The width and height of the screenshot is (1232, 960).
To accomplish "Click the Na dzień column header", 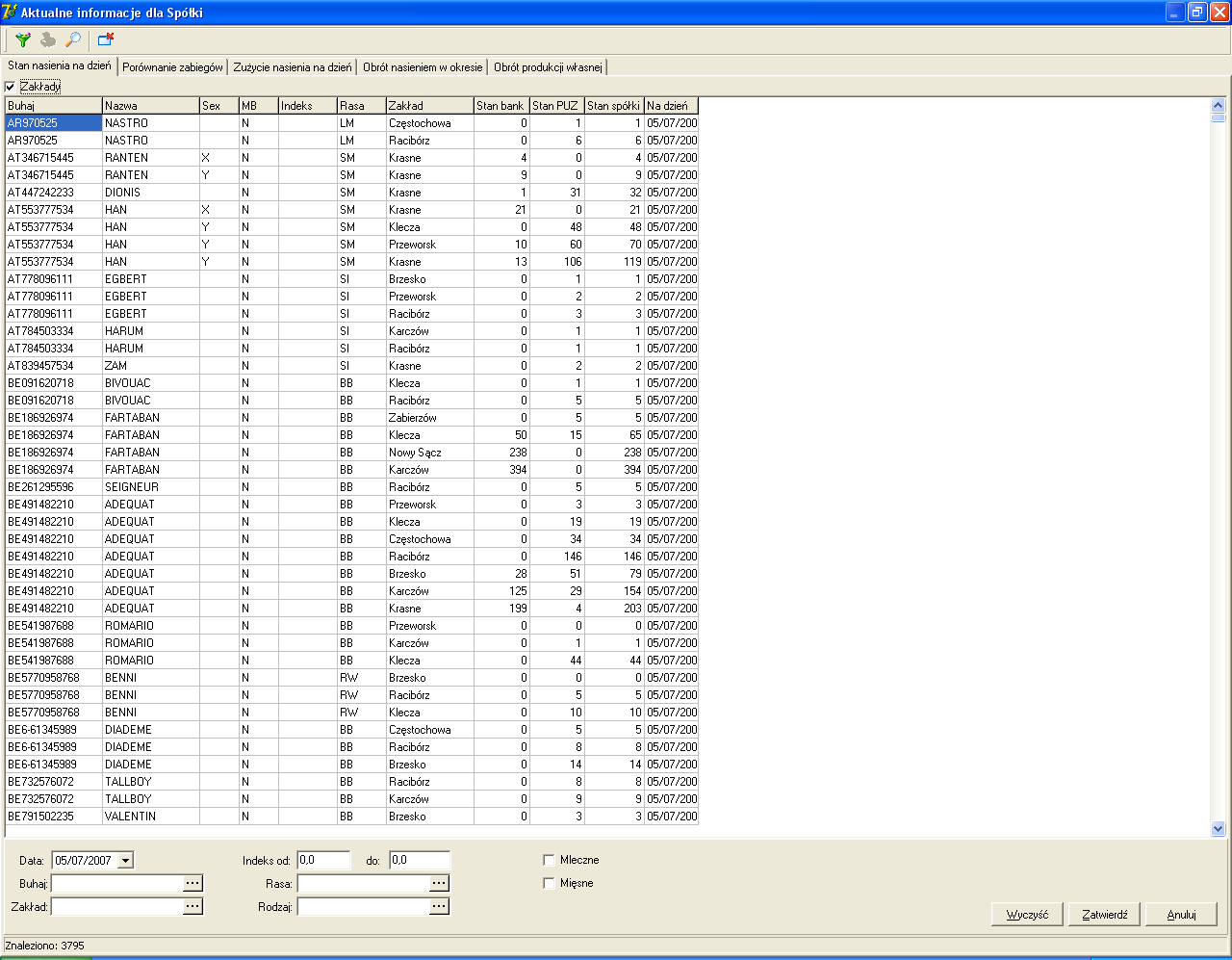I will coord(672,106).
